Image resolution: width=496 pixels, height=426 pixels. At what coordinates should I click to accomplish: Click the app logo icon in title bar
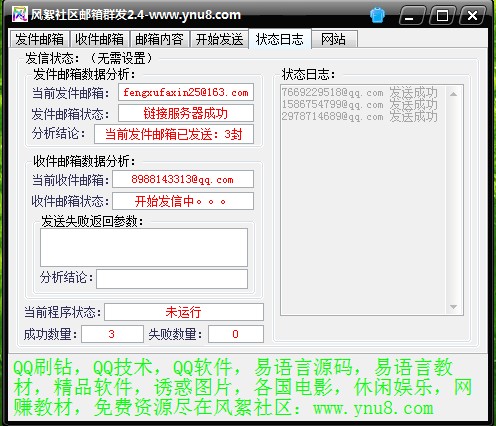[x=20, y=14]
